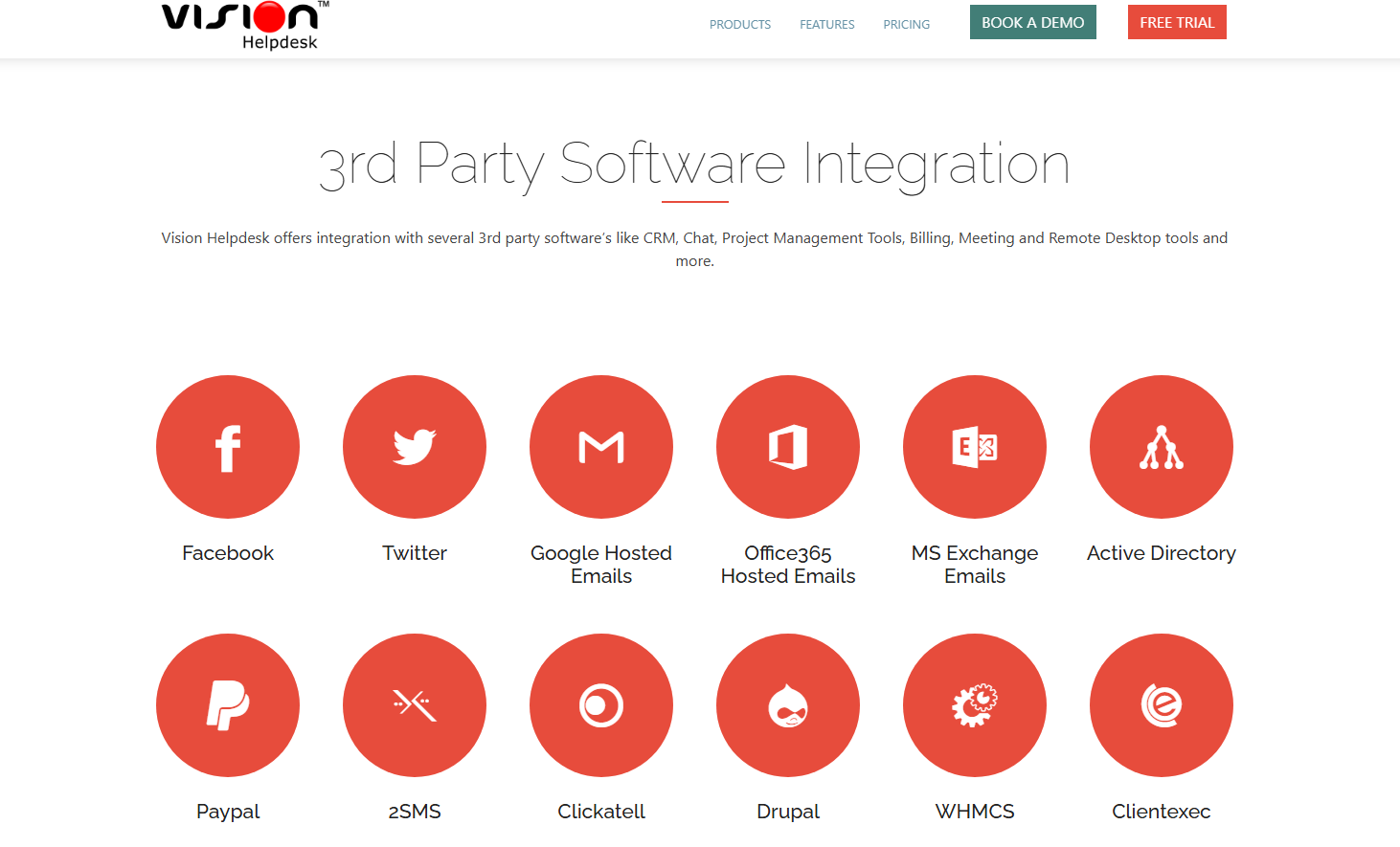Click the 2SMS label text
The image size is (1400, 847).
(x=415, y=812)
